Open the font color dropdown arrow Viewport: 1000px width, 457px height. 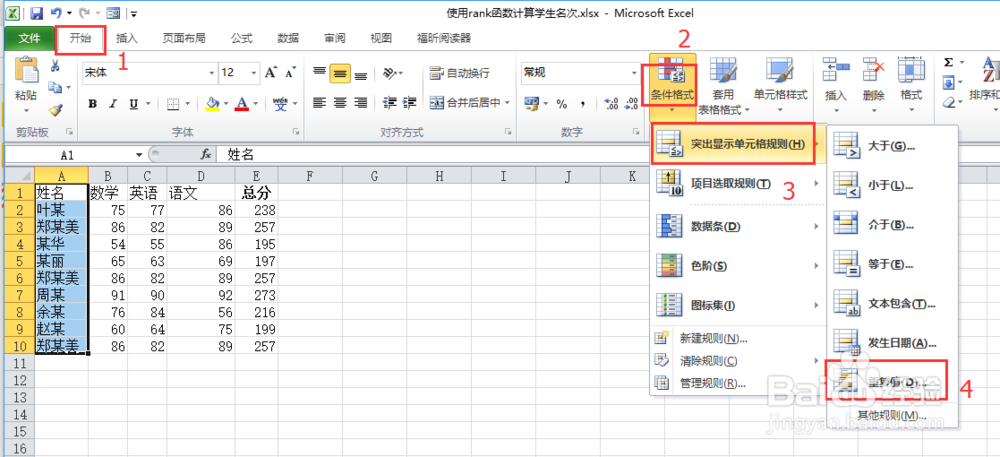point(255,103)
